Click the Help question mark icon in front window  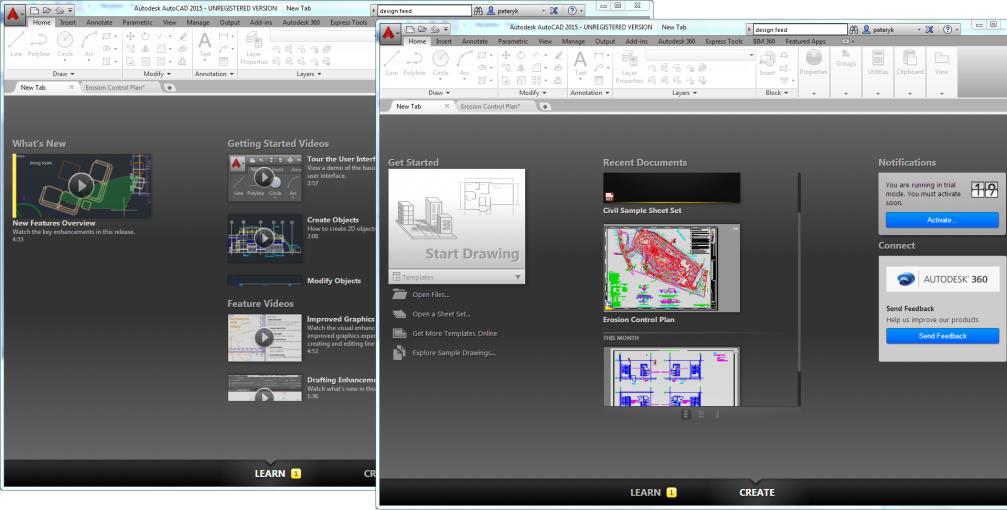(x=947, y=30)
